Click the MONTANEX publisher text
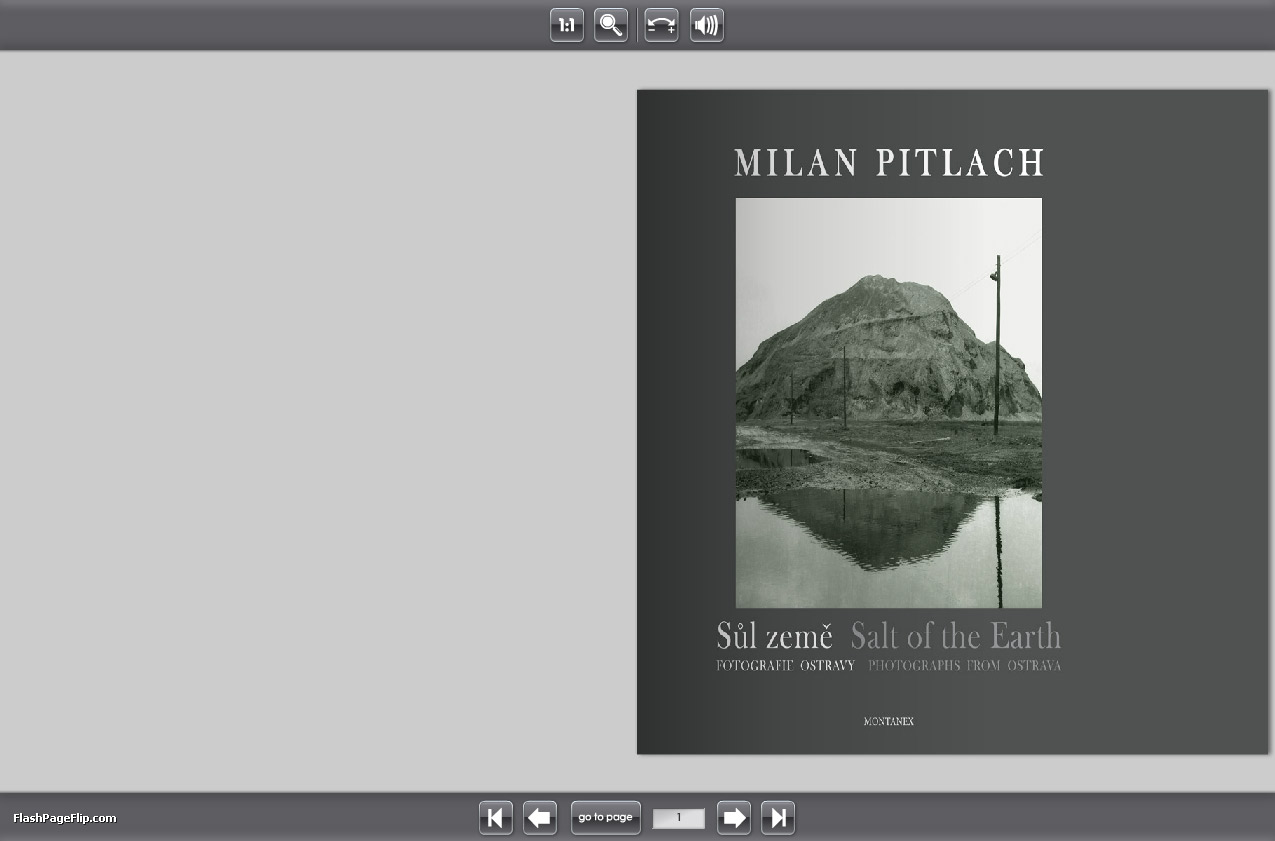The width and height of the screenshot is (1275, 841). coord(889,721)
